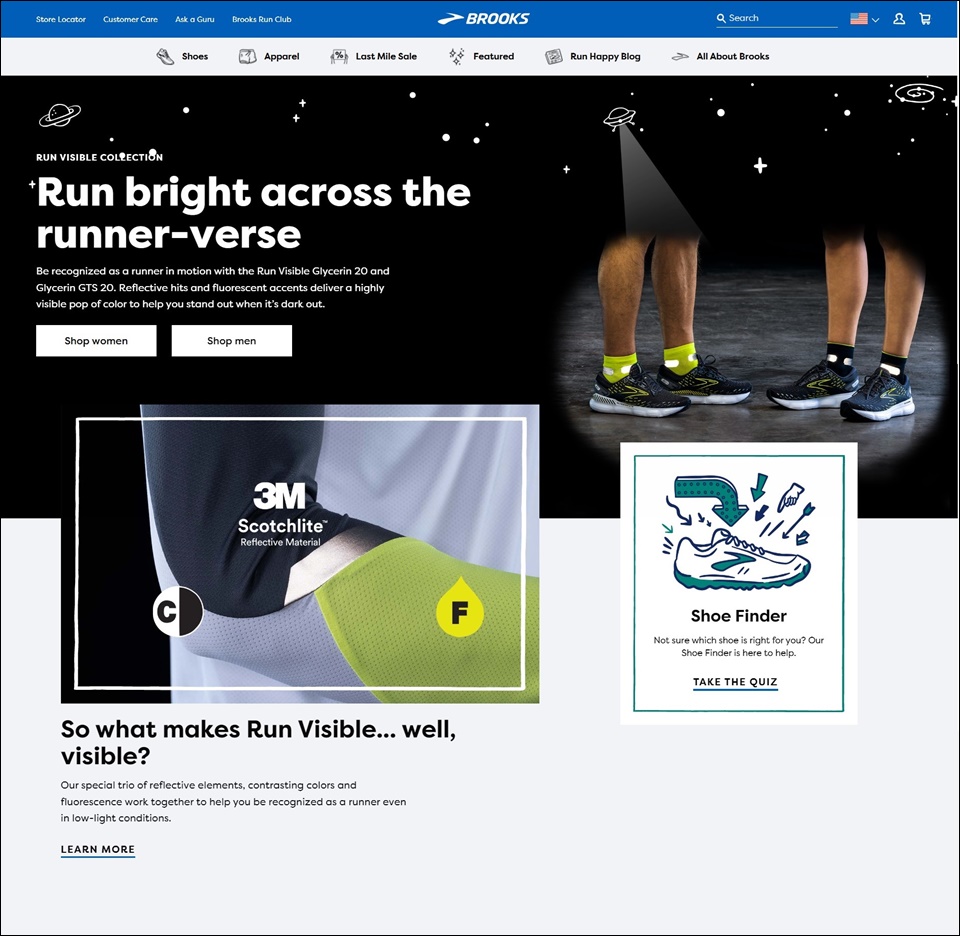This screenshot has width=960, height=936.
Task: Click the Shoe Finder heading
Action: 738,616
